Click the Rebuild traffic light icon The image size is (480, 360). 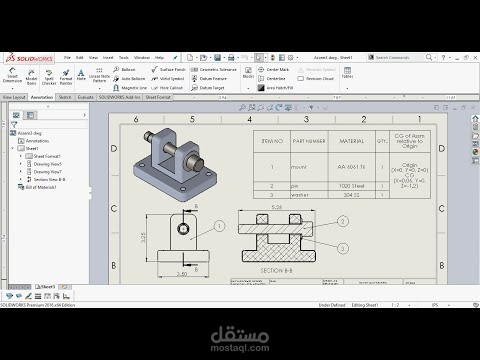click(273, 58)
